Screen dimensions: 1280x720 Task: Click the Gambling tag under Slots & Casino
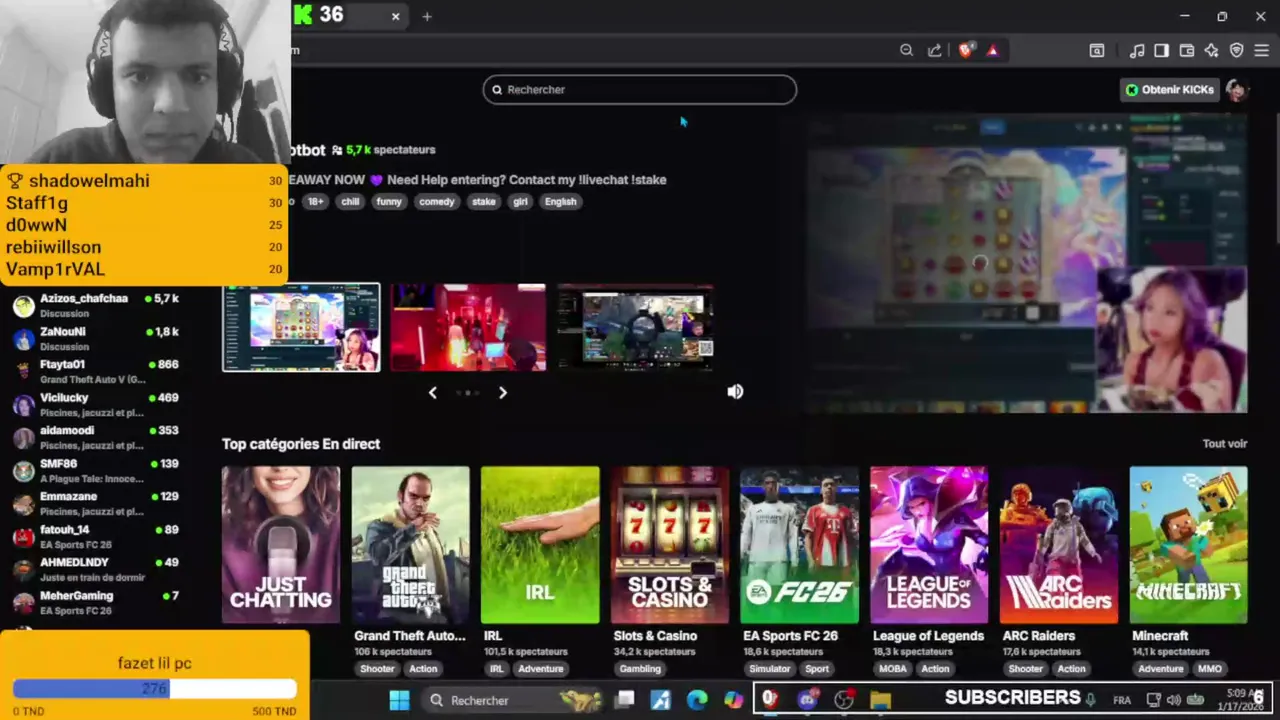[640, 669]
